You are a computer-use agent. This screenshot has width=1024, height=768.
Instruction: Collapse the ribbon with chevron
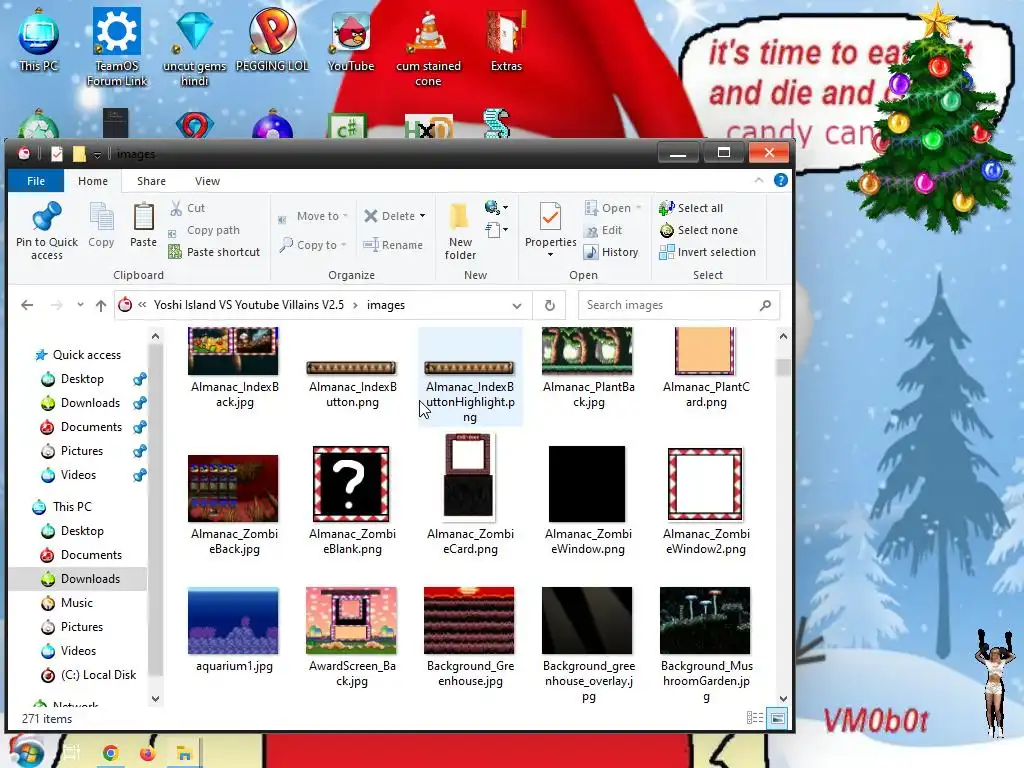click(759, 180)
